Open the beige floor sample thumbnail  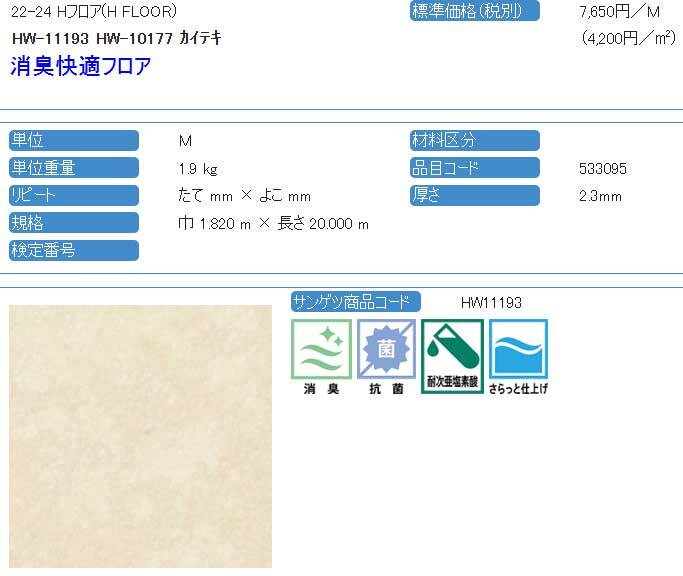(140, 436)
